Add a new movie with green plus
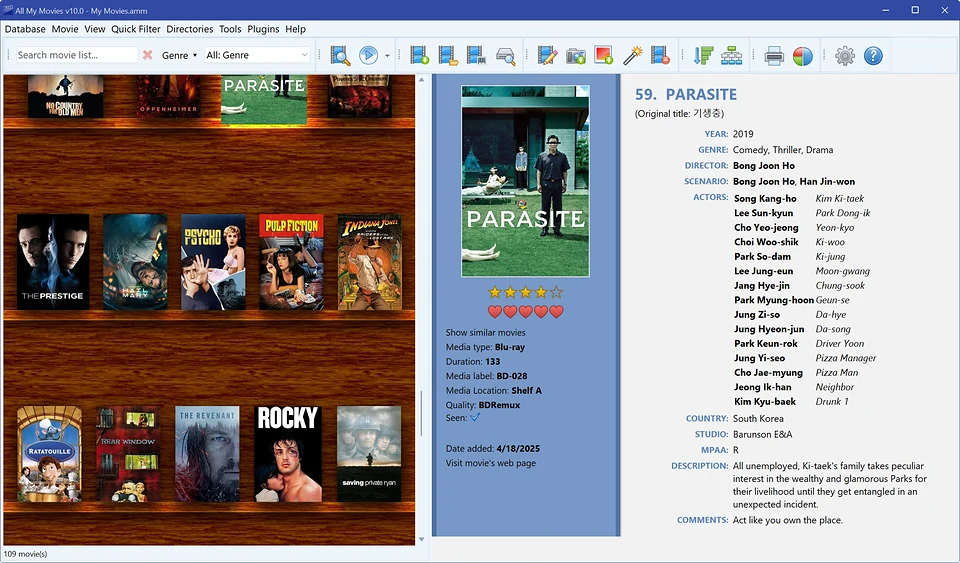The height and width of the screenshot is (563, 960). coord(419,56)
